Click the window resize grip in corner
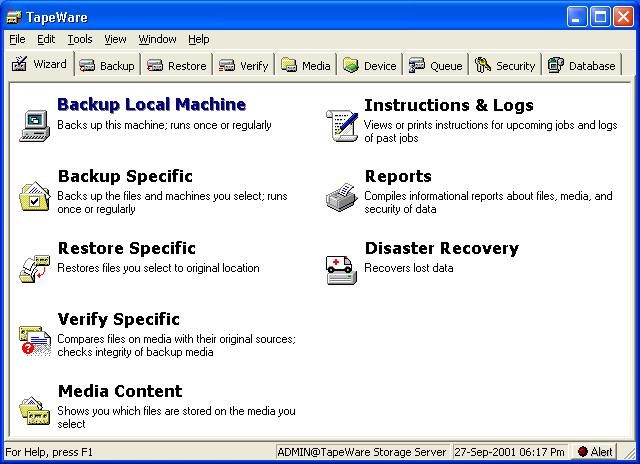640x464 pixels. (x=628, y=452)
